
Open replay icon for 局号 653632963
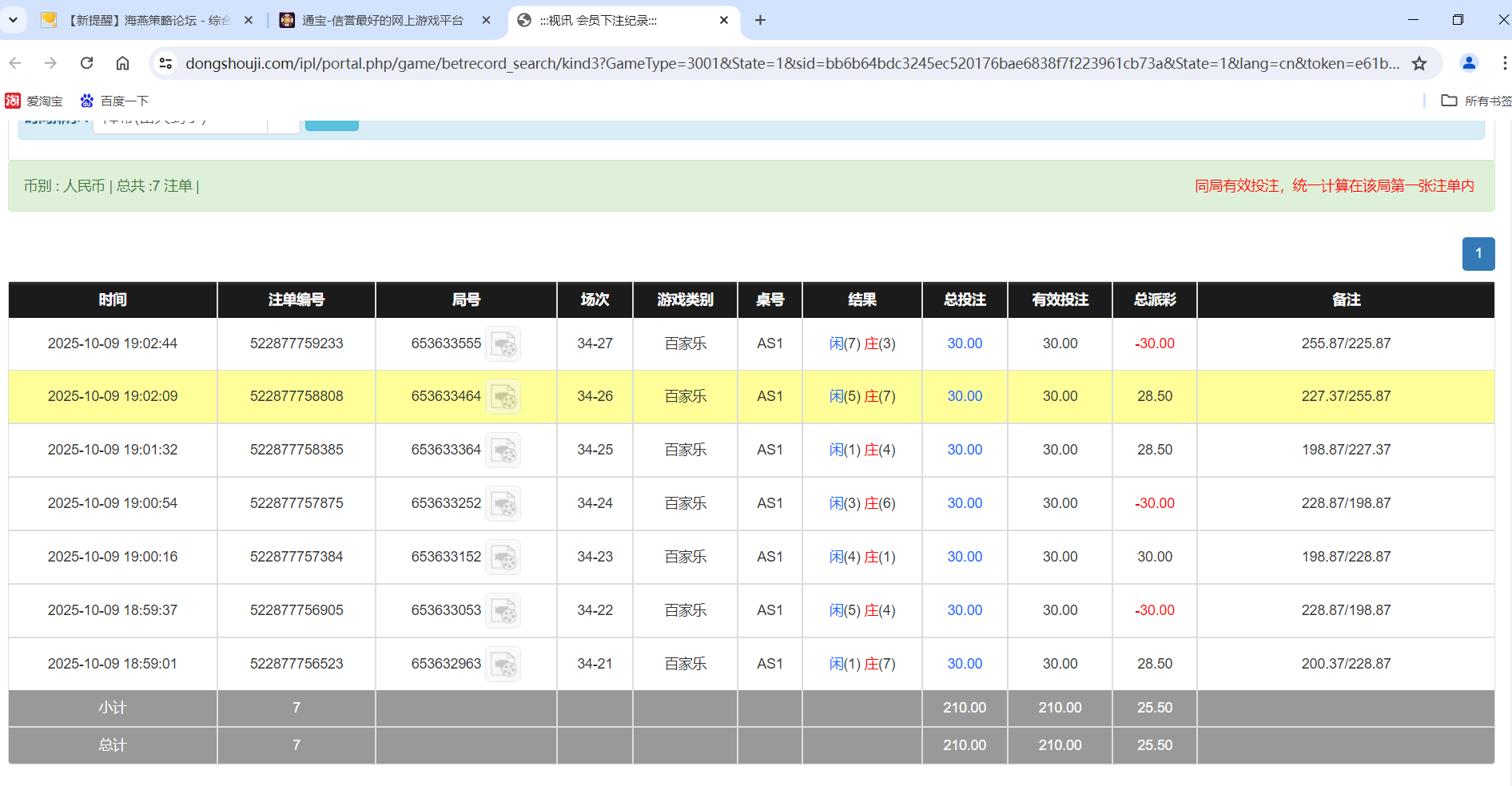[503, 664]
